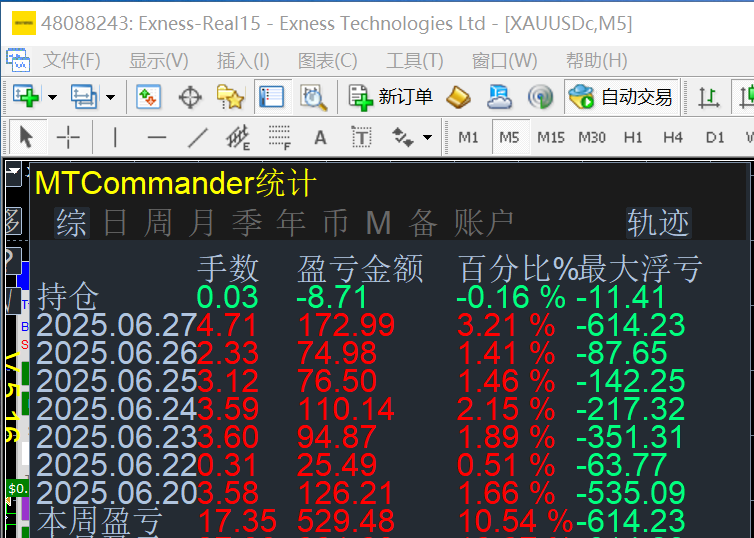Switch to D1 timeframe
Image resolution: width=754 pixels, height=538 pixels.
click(715, 138)
